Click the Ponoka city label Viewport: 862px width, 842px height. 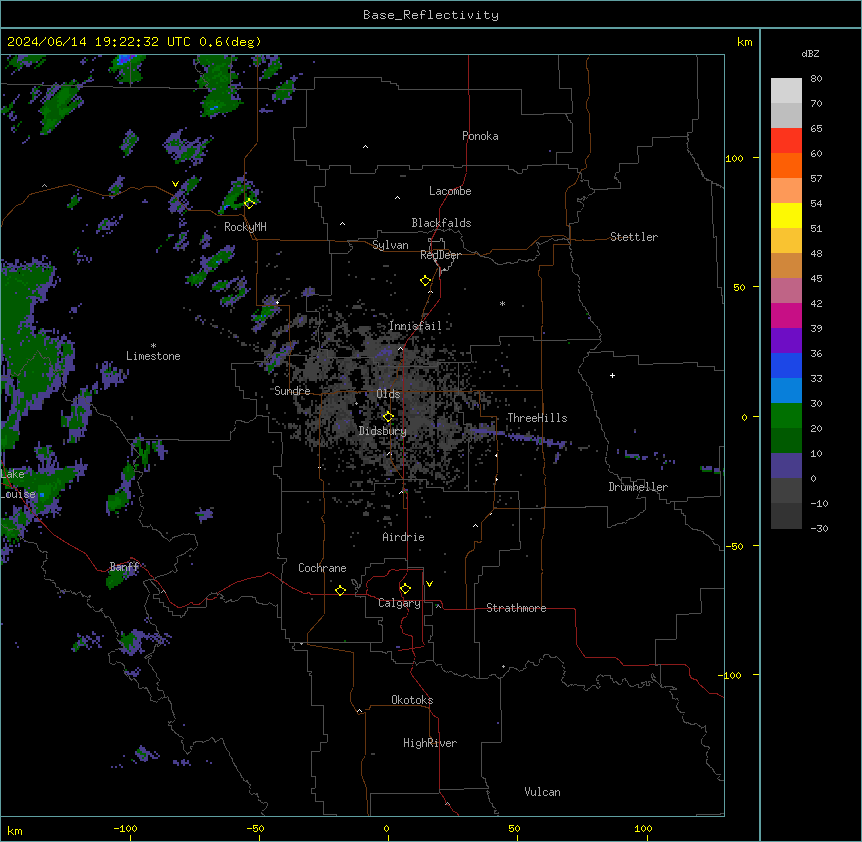(x=480, y=136)
